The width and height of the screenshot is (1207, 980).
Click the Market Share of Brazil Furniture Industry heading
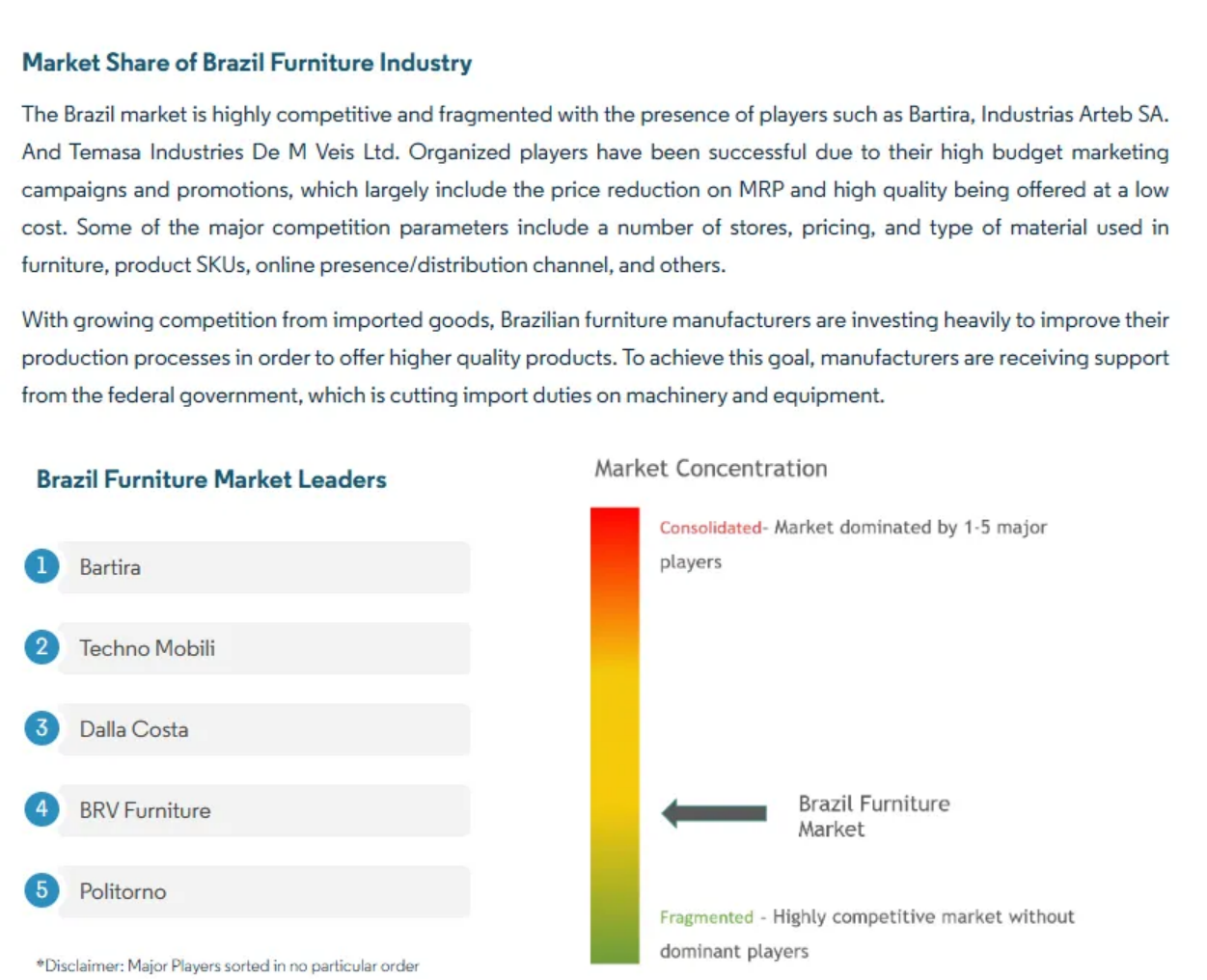pyautogui.click(x=247, y=63)
